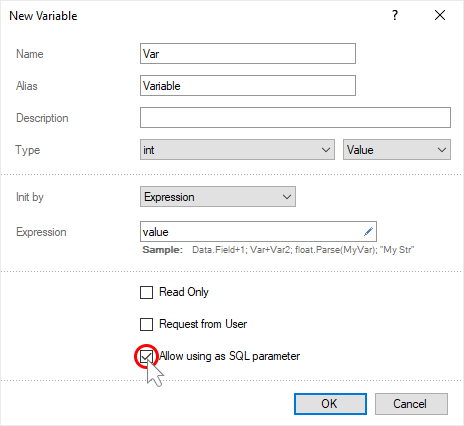
Task: Click the Cancel button
Action: (x=411, y=404)
